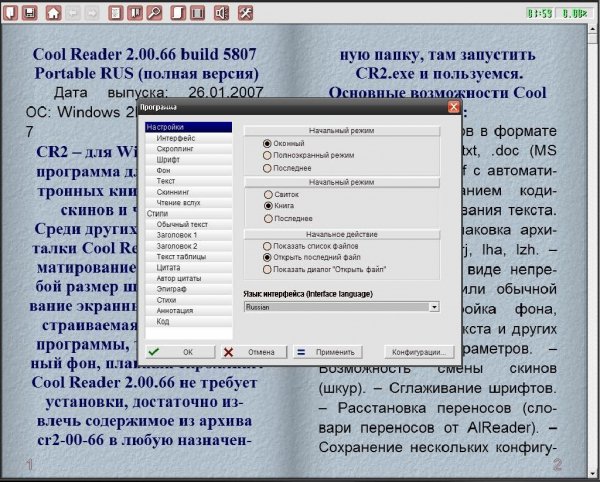
Task: Open the tools Settings toolbar icon
Action: coord(245,13)
